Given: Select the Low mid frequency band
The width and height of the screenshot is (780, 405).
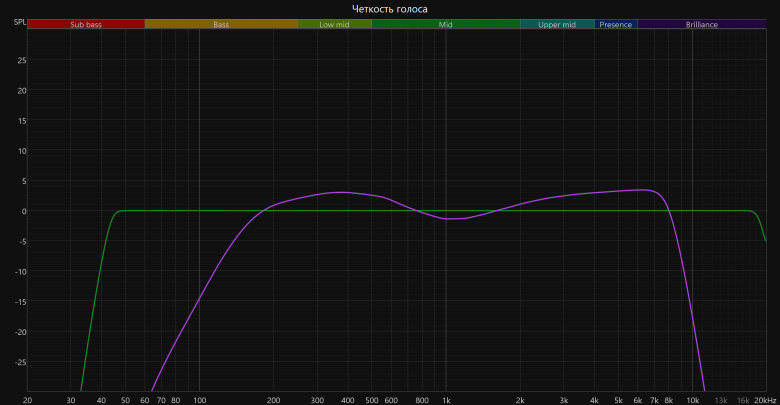Looking at the screenshot, I should point(334,24).
